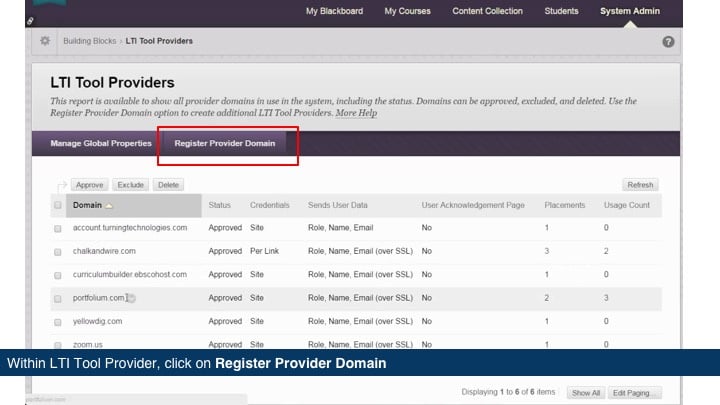Click the Delete button

coord(168,185)
